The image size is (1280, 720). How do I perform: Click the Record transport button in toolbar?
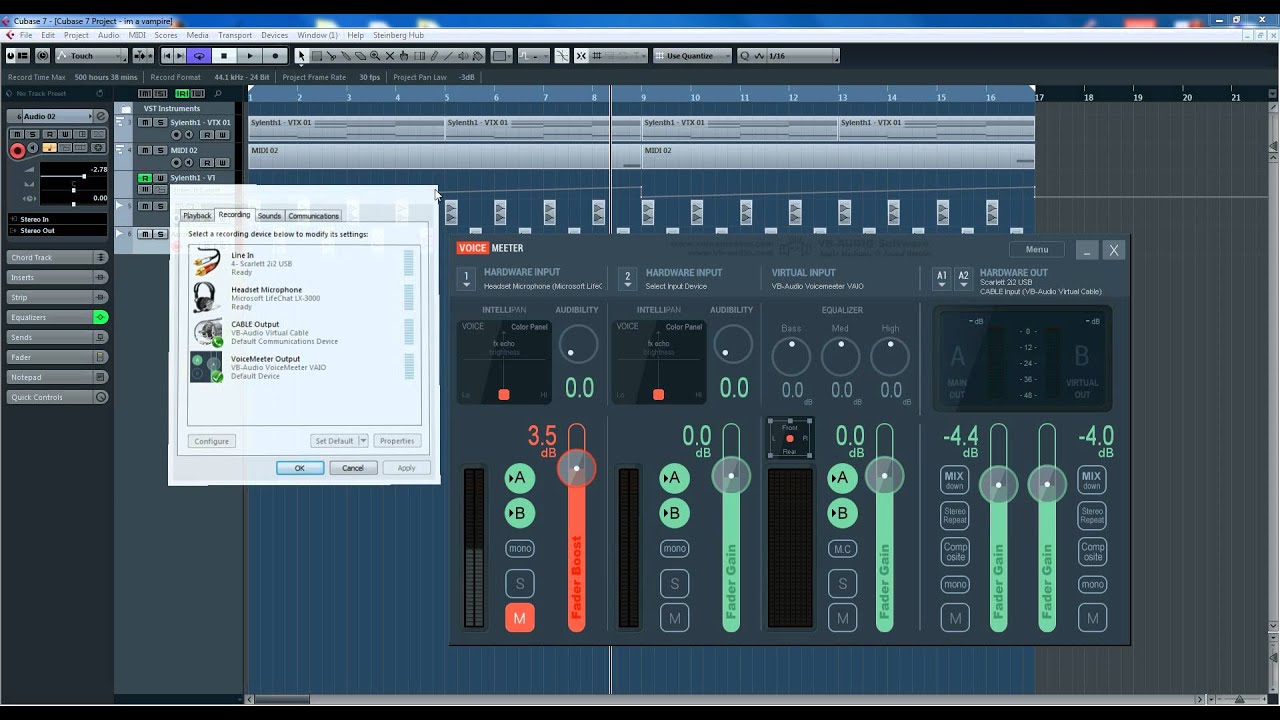pyautogui.click(x=275, y=56)
